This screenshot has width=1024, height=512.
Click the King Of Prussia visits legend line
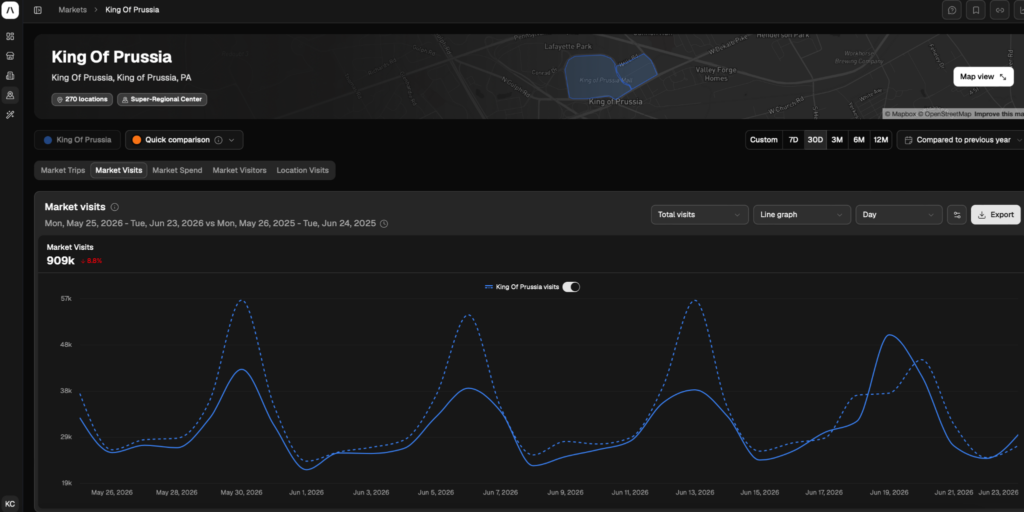(x=488, y=287)
